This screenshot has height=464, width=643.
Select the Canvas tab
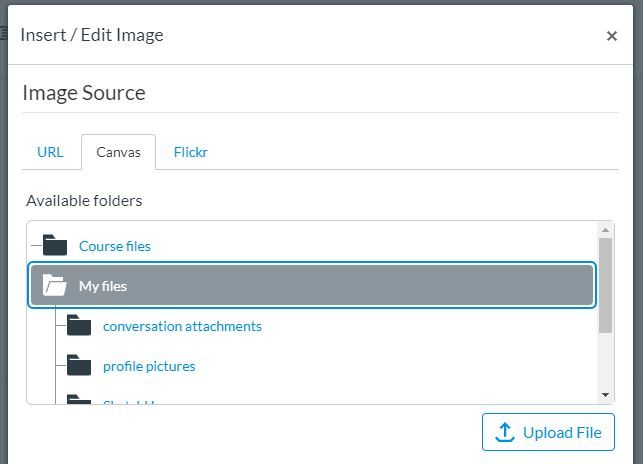[x=119, y=152]
